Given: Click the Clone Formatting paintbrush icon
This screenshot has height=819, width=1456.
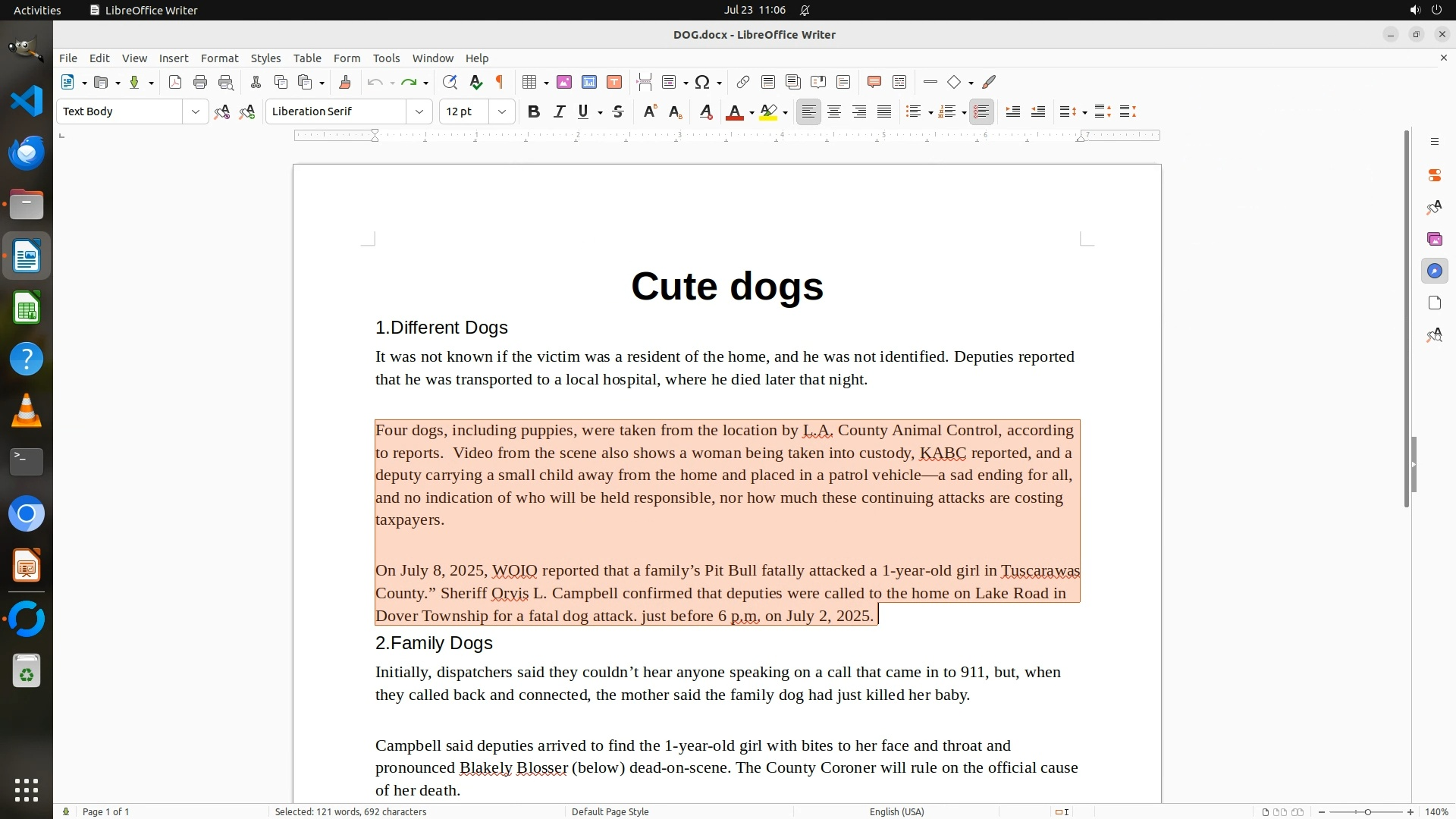Looking at the screenshot, I should click(344, 83).
